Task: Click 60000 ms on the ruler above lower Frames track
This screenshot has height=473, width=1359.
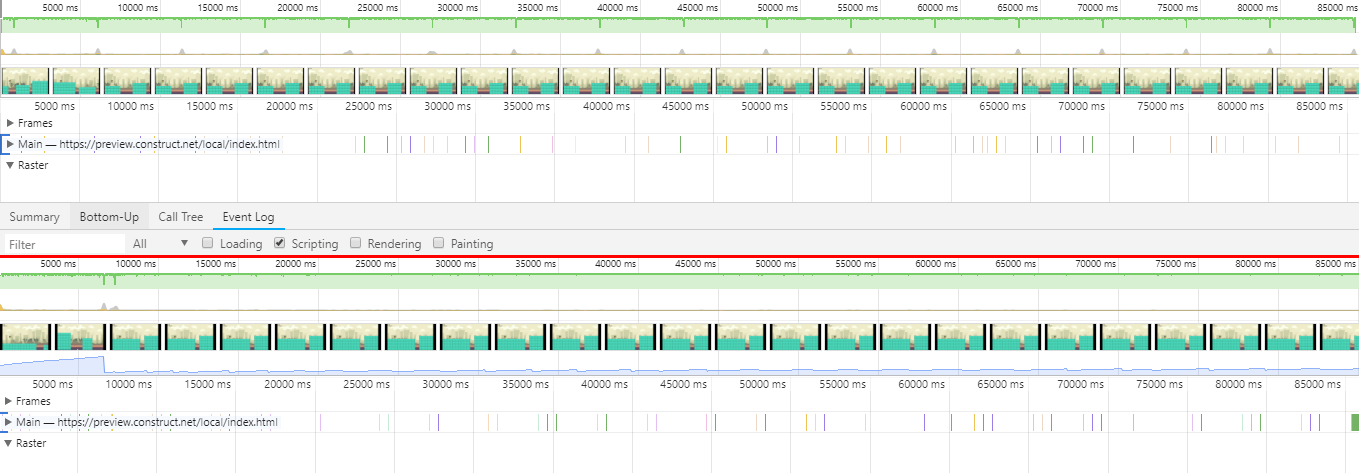Action: (x=930, y=383)
